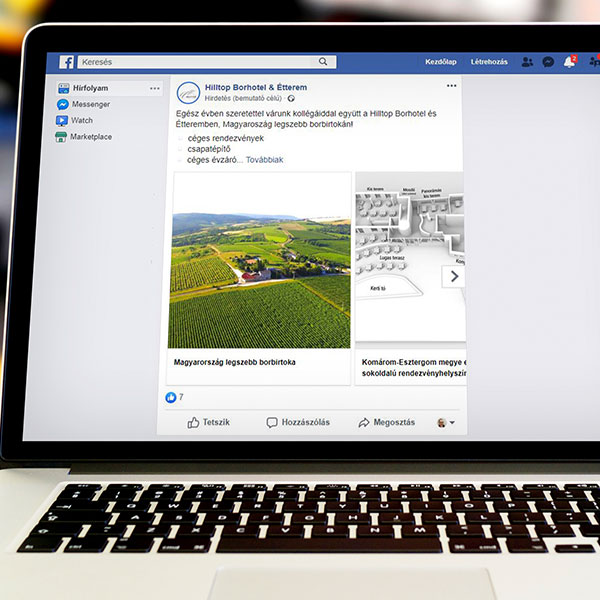
Task: Like the post with Tetszik
Action: coord(209,422)
